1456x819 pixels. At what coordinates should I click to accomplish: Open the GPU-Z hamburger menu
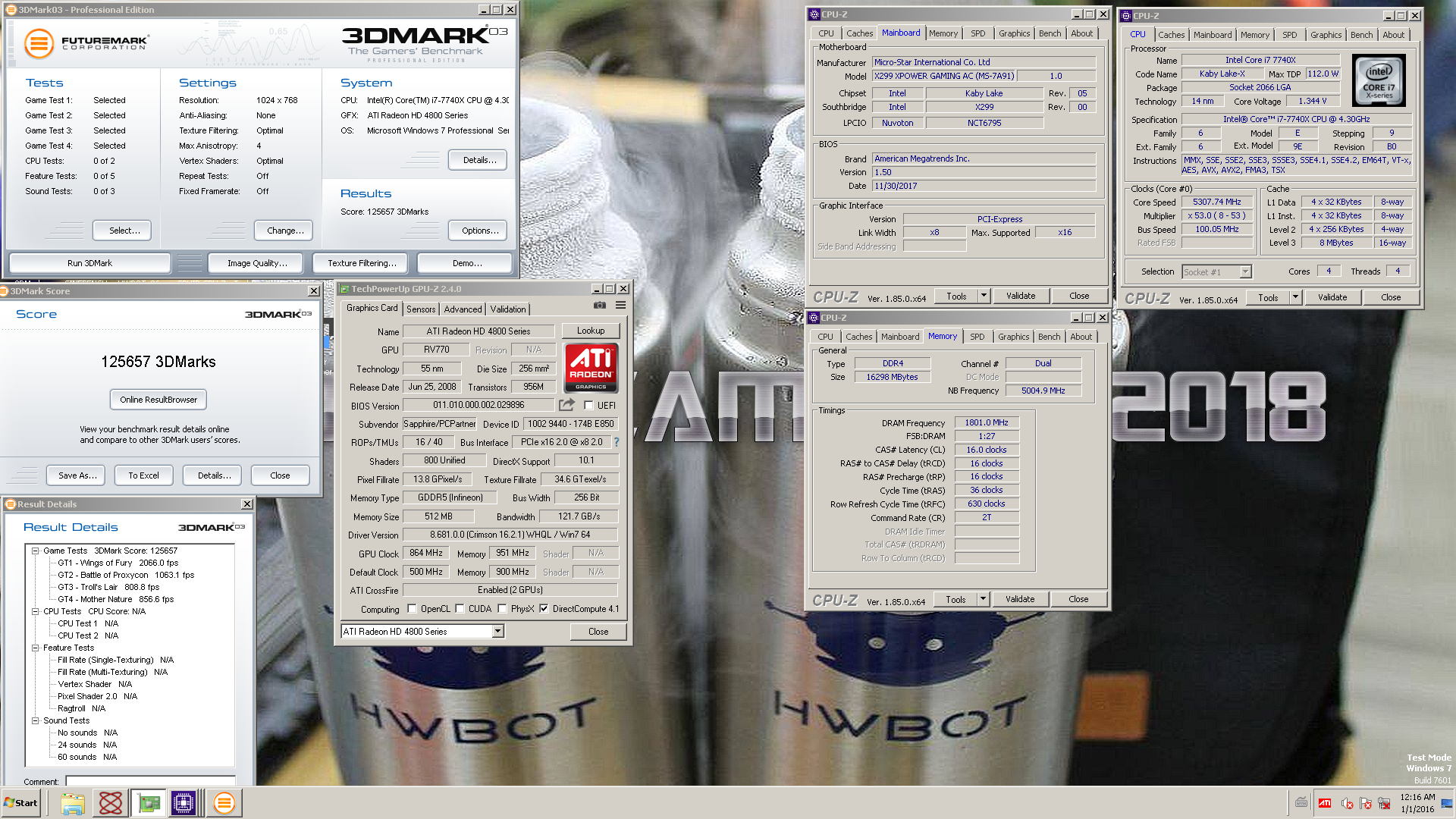click(620, 306)
